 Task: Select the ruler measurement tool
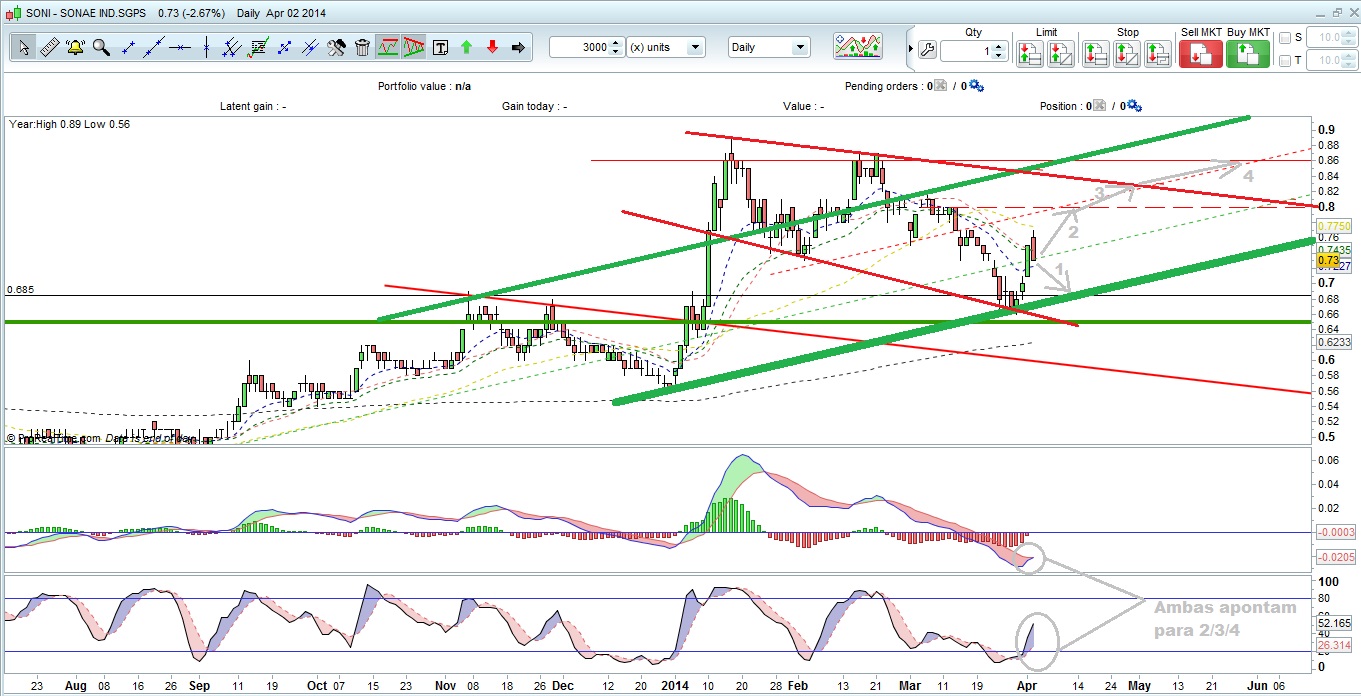click(x=49, y=47)
